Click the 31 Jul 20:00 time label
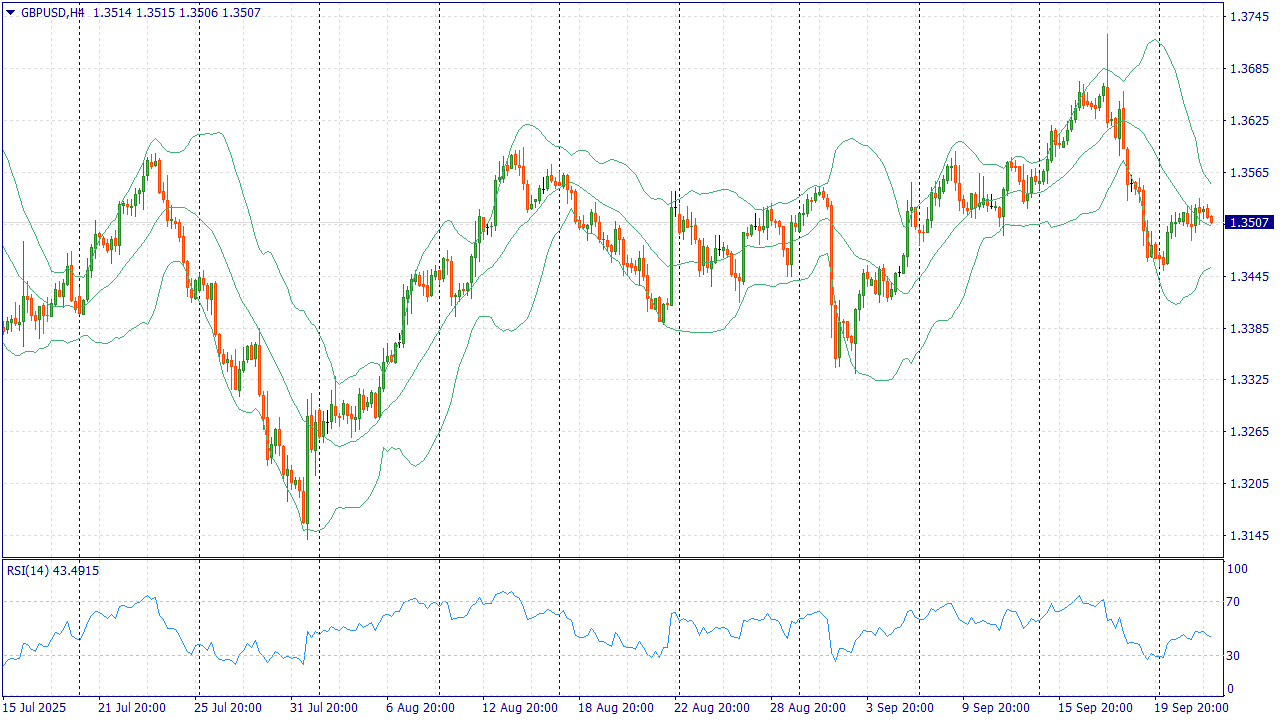Image resolution: width=1280 pixels, height=720 pixels. click(324, 708)
